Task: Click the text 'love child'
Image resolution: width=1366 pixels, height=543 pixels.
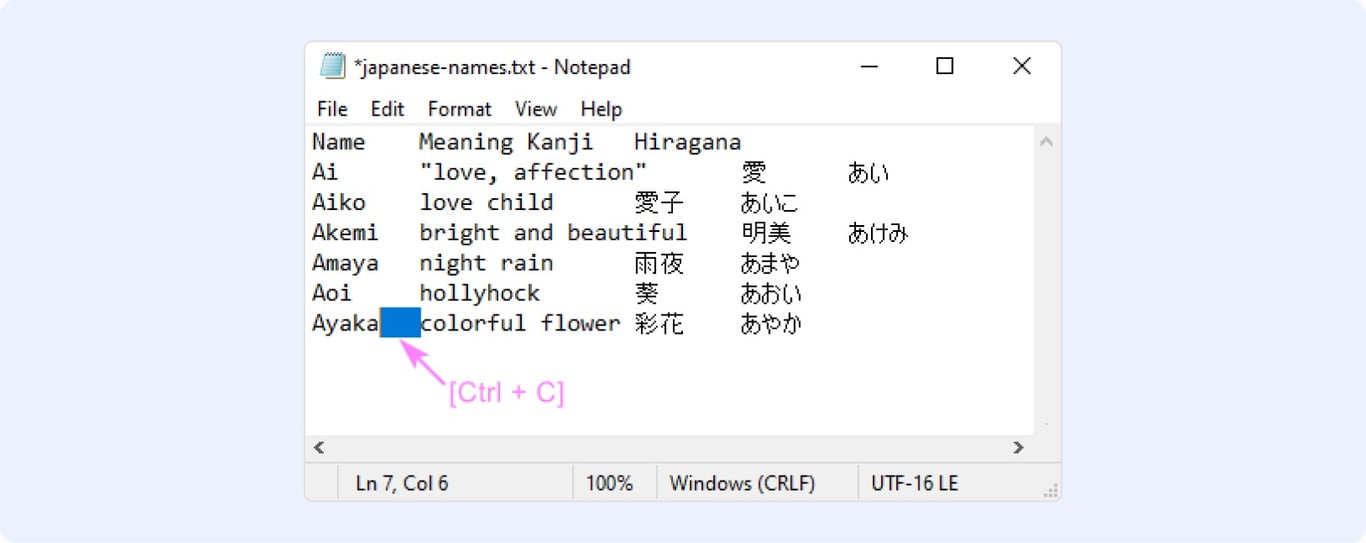Action: point(486,202)
